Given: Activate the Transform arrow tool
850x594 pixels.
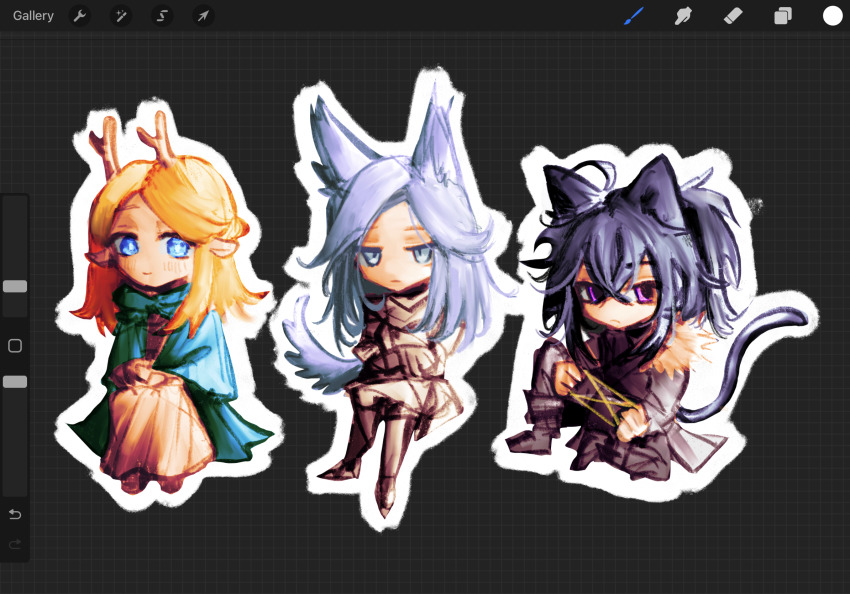Looking at the screenshot, I should tap(203, 15).
